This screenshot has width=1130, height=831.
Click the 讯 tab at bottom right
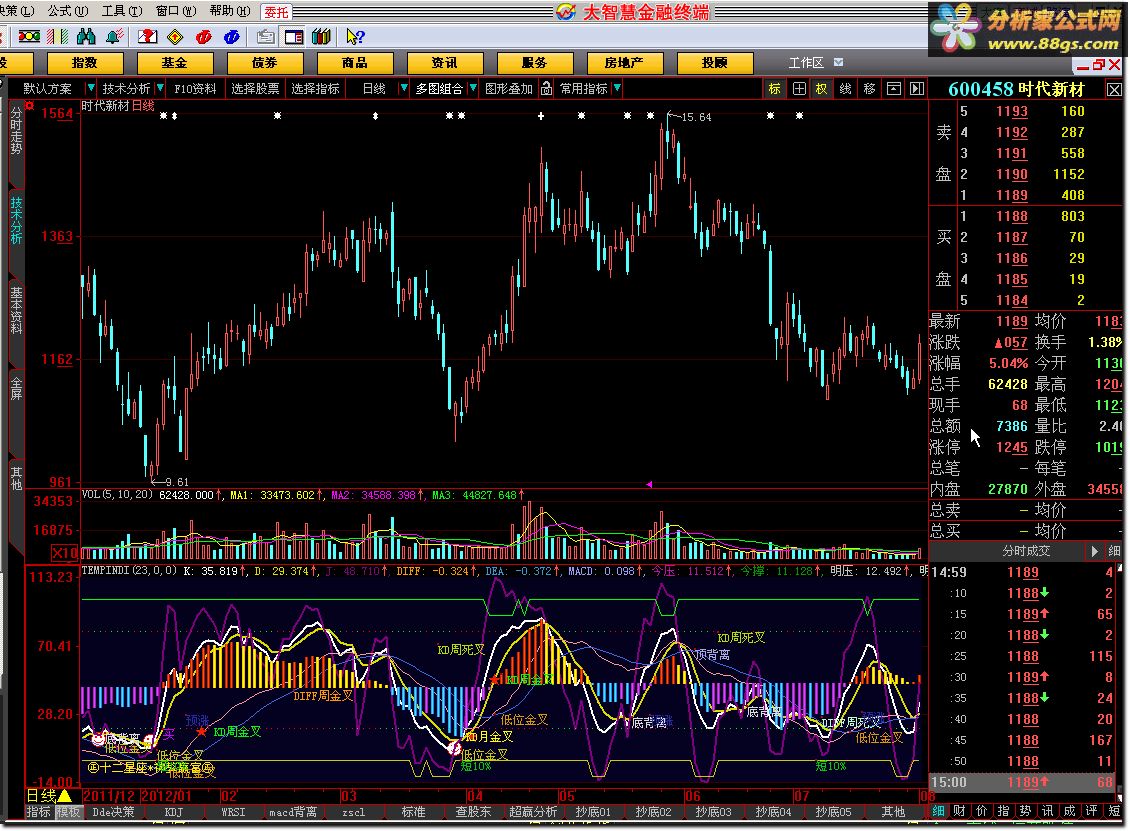click(x=1047, y=811)
